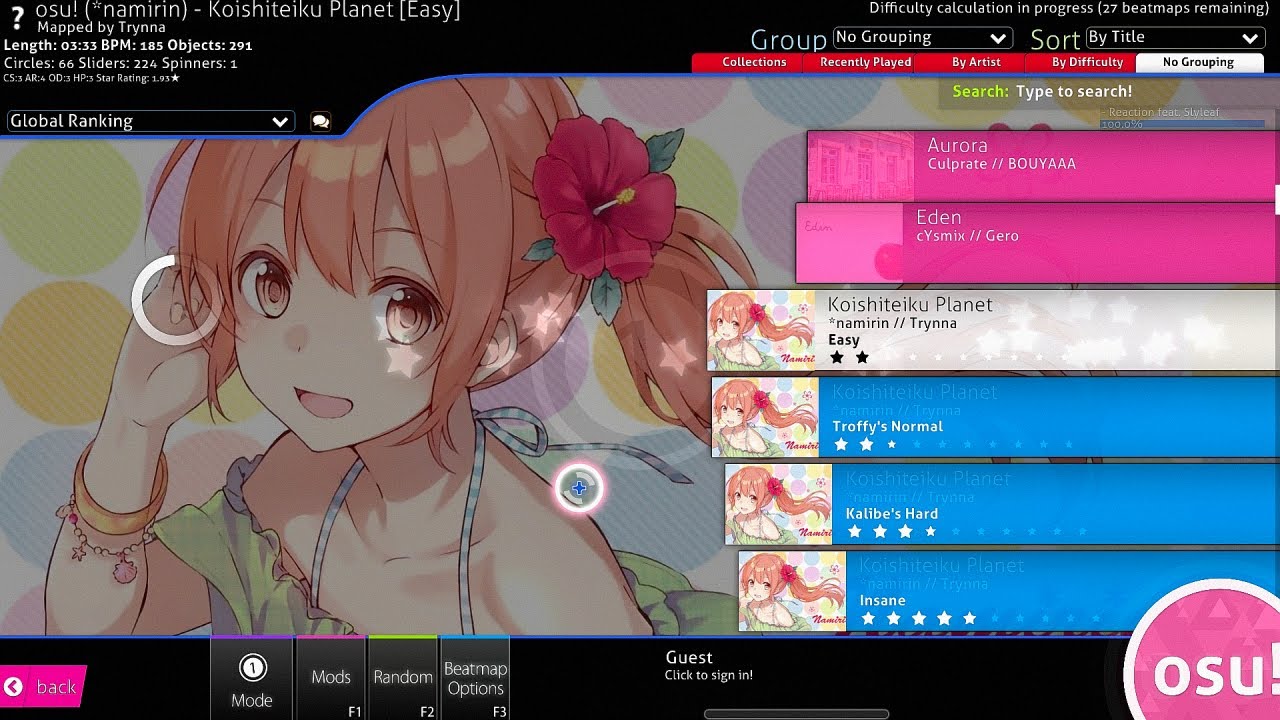Select the No Grouping tab
This screenshot has width=1280, height=720.
click(1198, 62)
